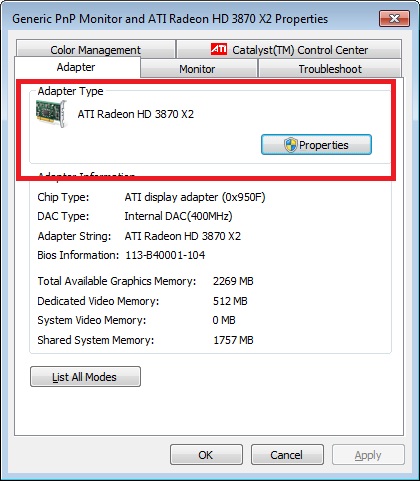Close the properties dialog window

coord(394,19)
